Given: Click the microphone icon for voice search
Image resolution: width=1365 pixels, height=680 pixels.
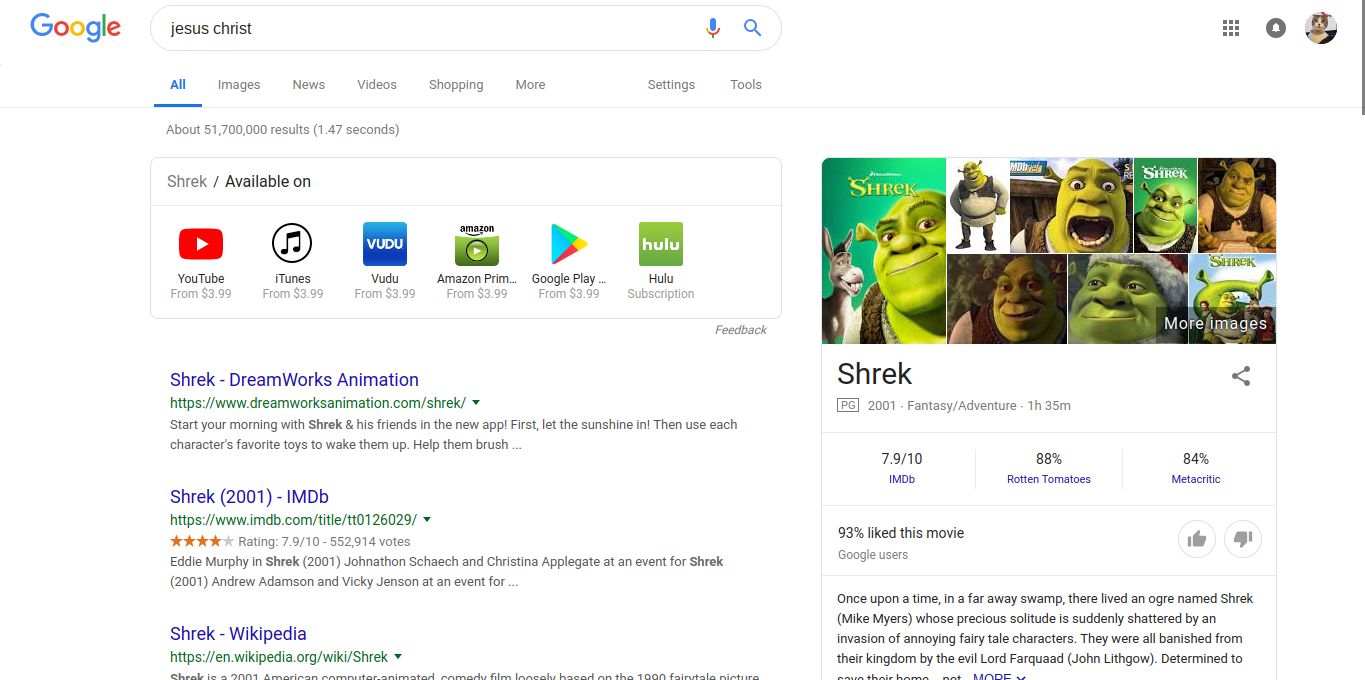Looking at the screenshot, I should click(713, 28).
